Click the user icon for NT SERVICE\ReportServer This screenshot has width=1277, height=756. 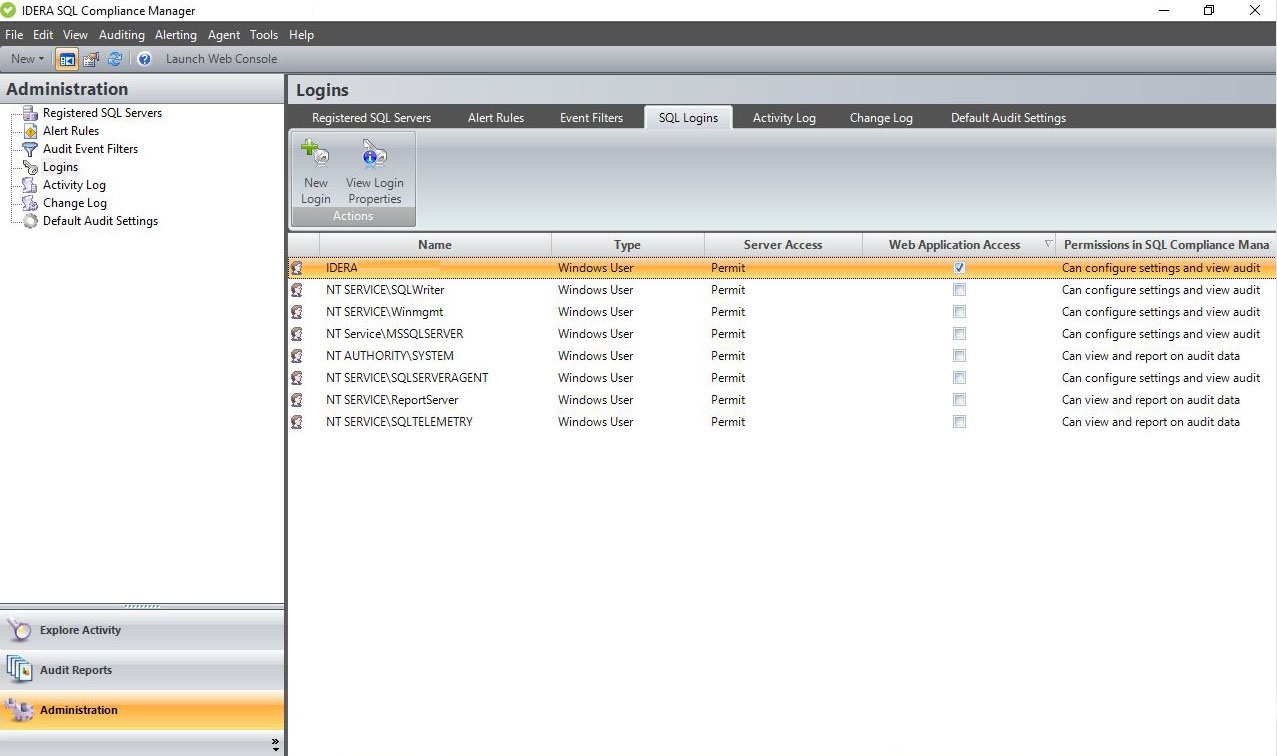click(297, 400)
